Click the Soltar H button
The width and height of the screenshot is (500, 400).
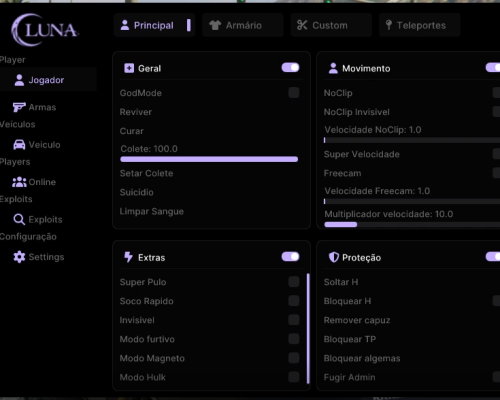tap(341, 282)
